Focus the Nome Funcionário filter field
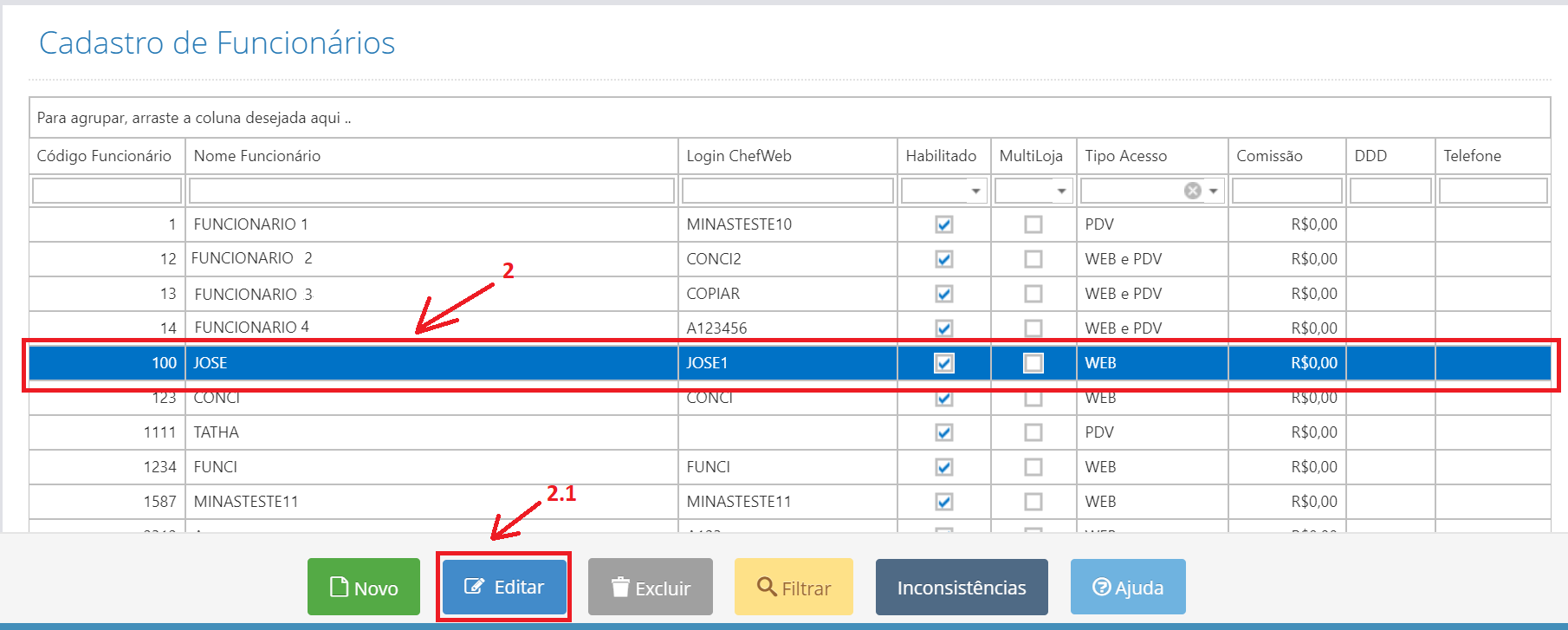Viewport: 1568px width, 630px height. [431, 191]
